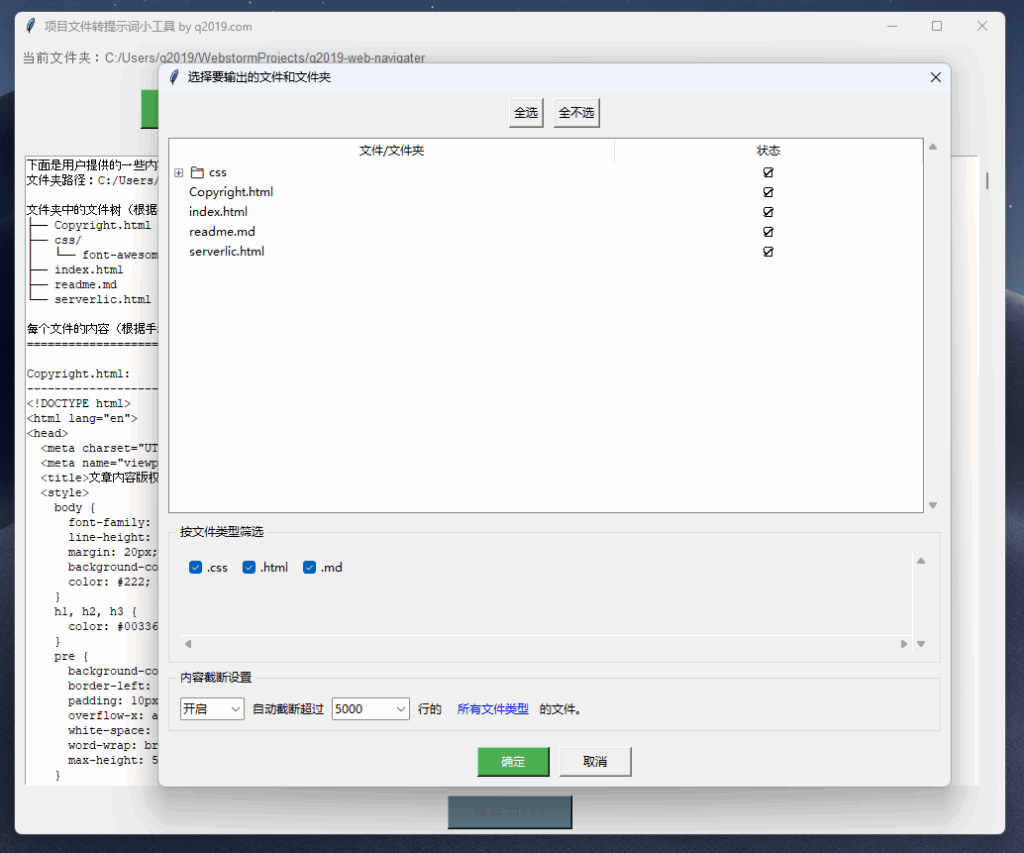Image resolution: width=1024 pixels, height=853 pixels.
Task: Click the down arrow of file list scrollbar
Action: (x=933, y=505)
